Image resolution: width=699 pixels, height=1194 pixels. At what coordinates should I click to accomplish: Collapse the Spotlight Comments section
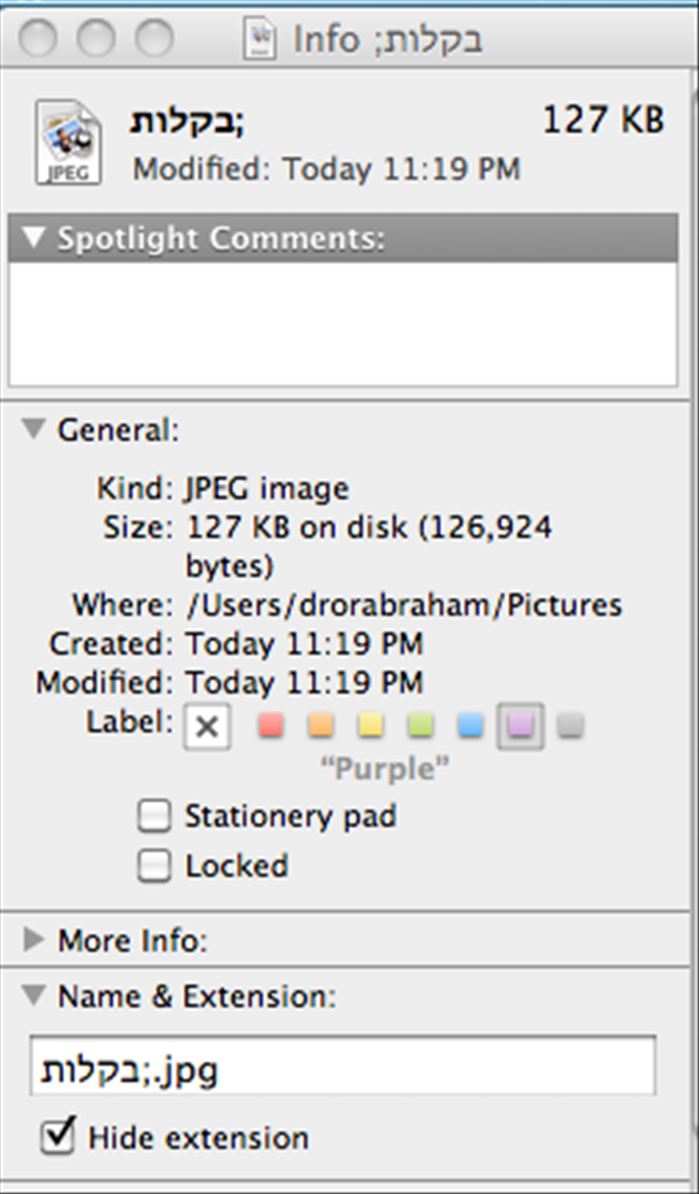[34, 238]
